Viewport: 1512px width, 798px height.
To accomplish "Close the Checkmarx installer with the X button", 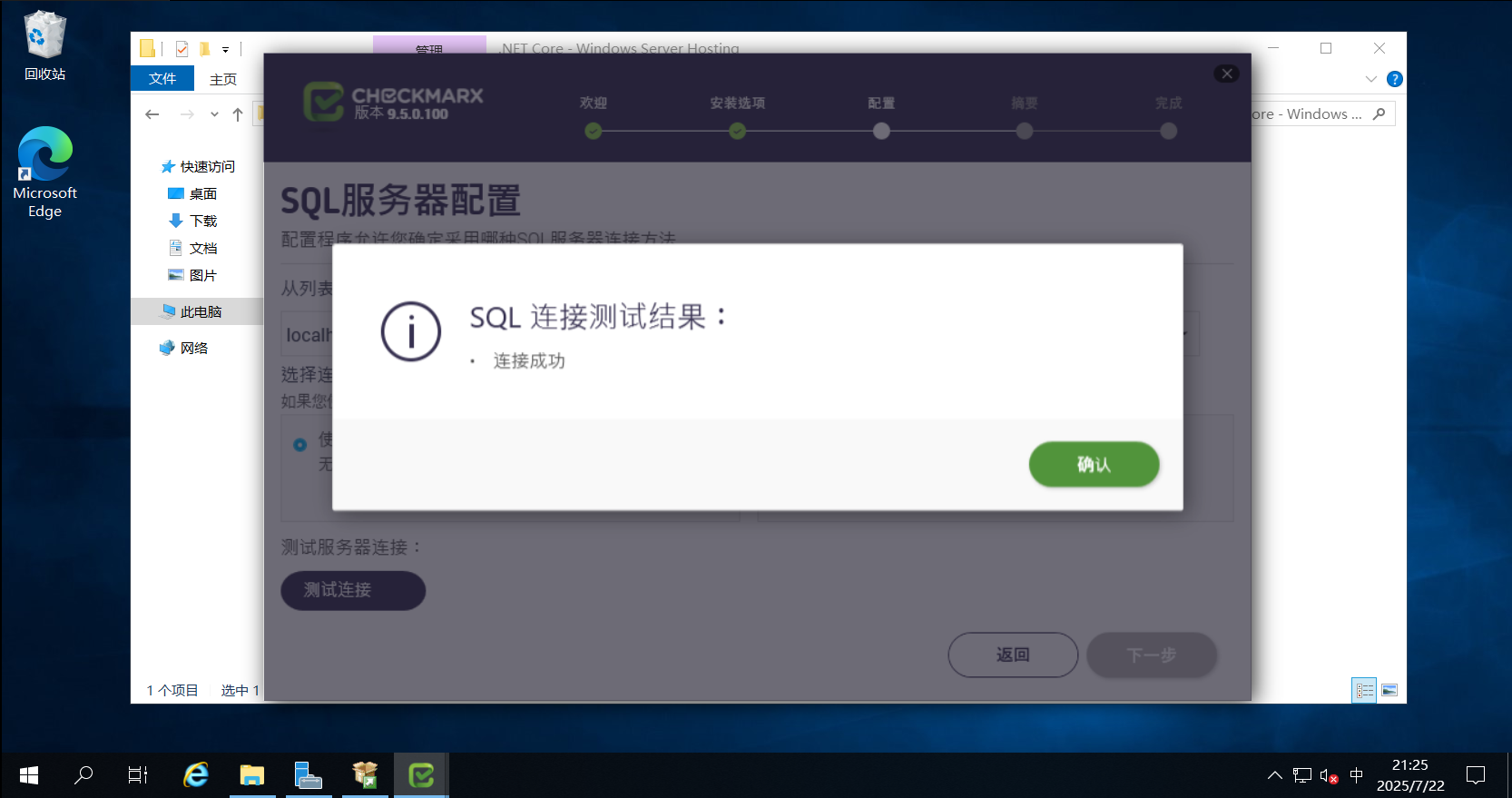I will [1227, 74].
